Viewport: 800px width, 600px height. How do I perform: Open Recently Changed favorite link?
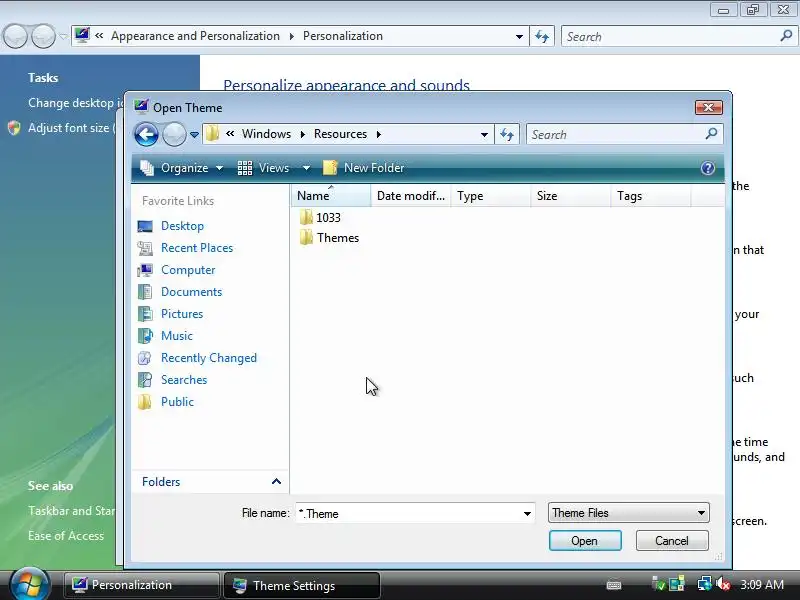[209, 358]
